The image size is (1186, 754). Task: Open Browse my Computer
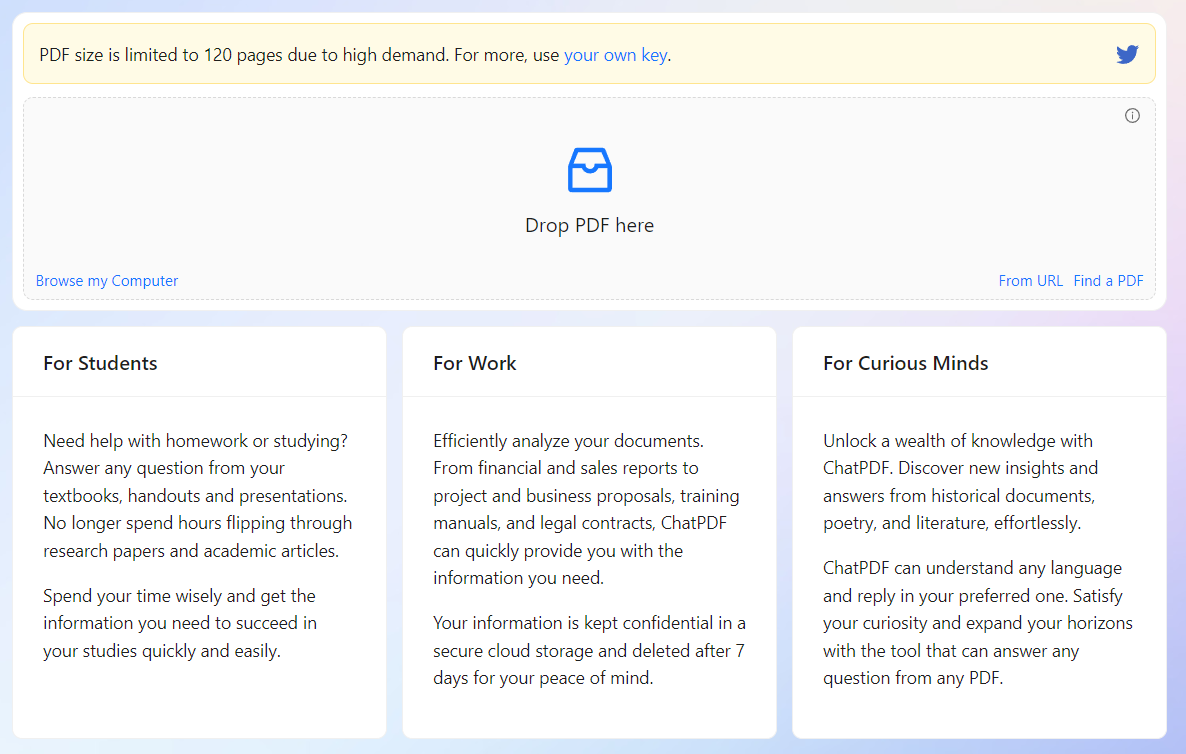tap(106, 280)
